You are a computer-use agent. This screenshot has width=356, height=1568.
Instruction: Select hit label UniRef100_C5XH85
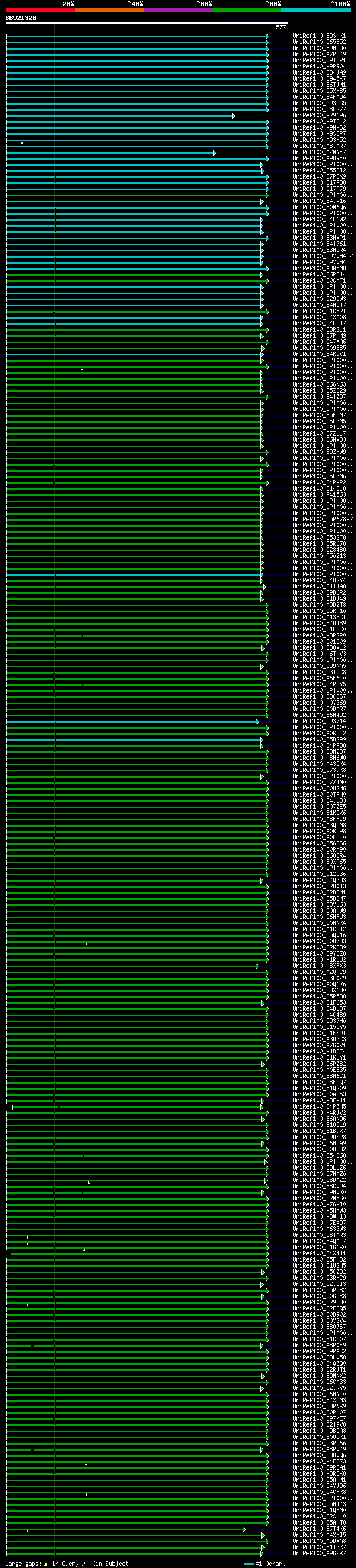click(x=319, y=91)
